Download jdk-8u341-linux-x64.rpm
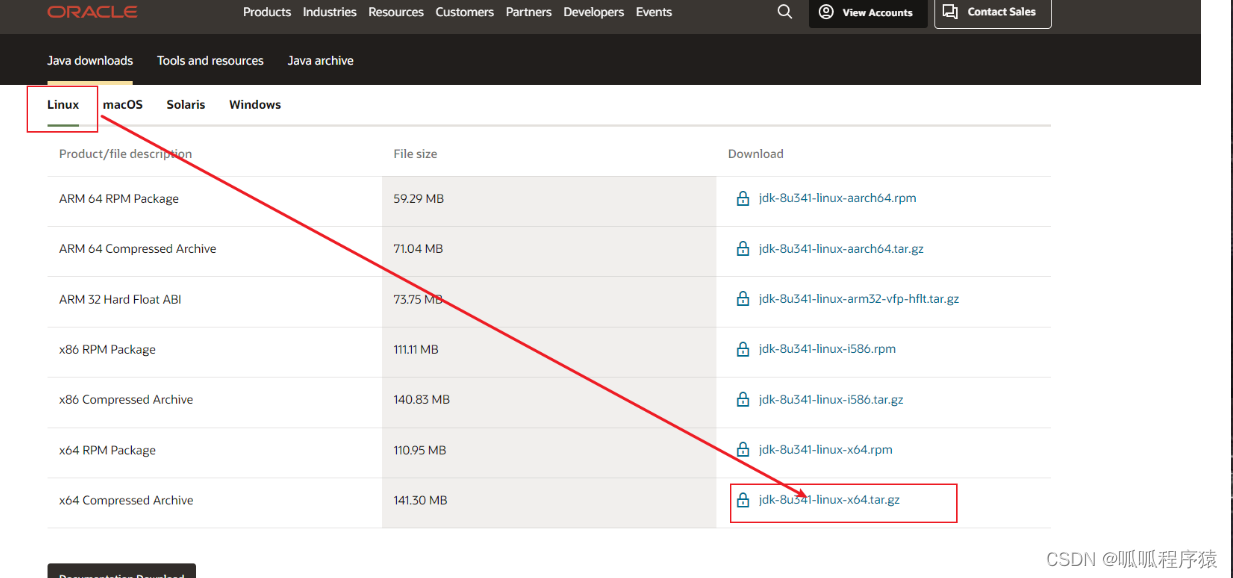This screenshot has height=578, width=1233. pyautogui.click(x=826, y=450)
